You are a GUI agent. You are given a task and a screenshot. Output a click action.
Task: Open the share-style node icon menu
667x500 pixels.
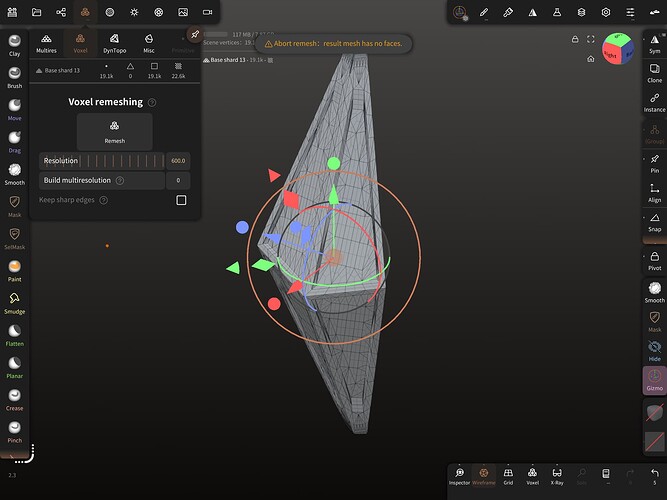61,12
